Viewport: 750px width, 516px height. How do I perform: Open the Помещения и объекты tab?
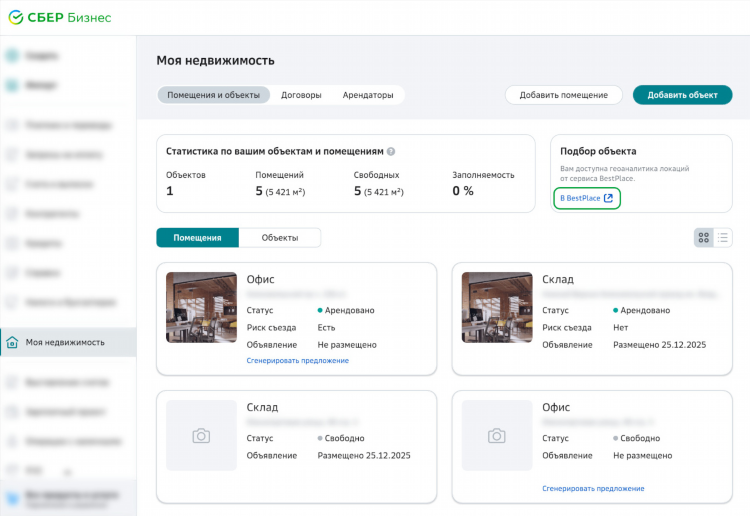coord(213,95)
